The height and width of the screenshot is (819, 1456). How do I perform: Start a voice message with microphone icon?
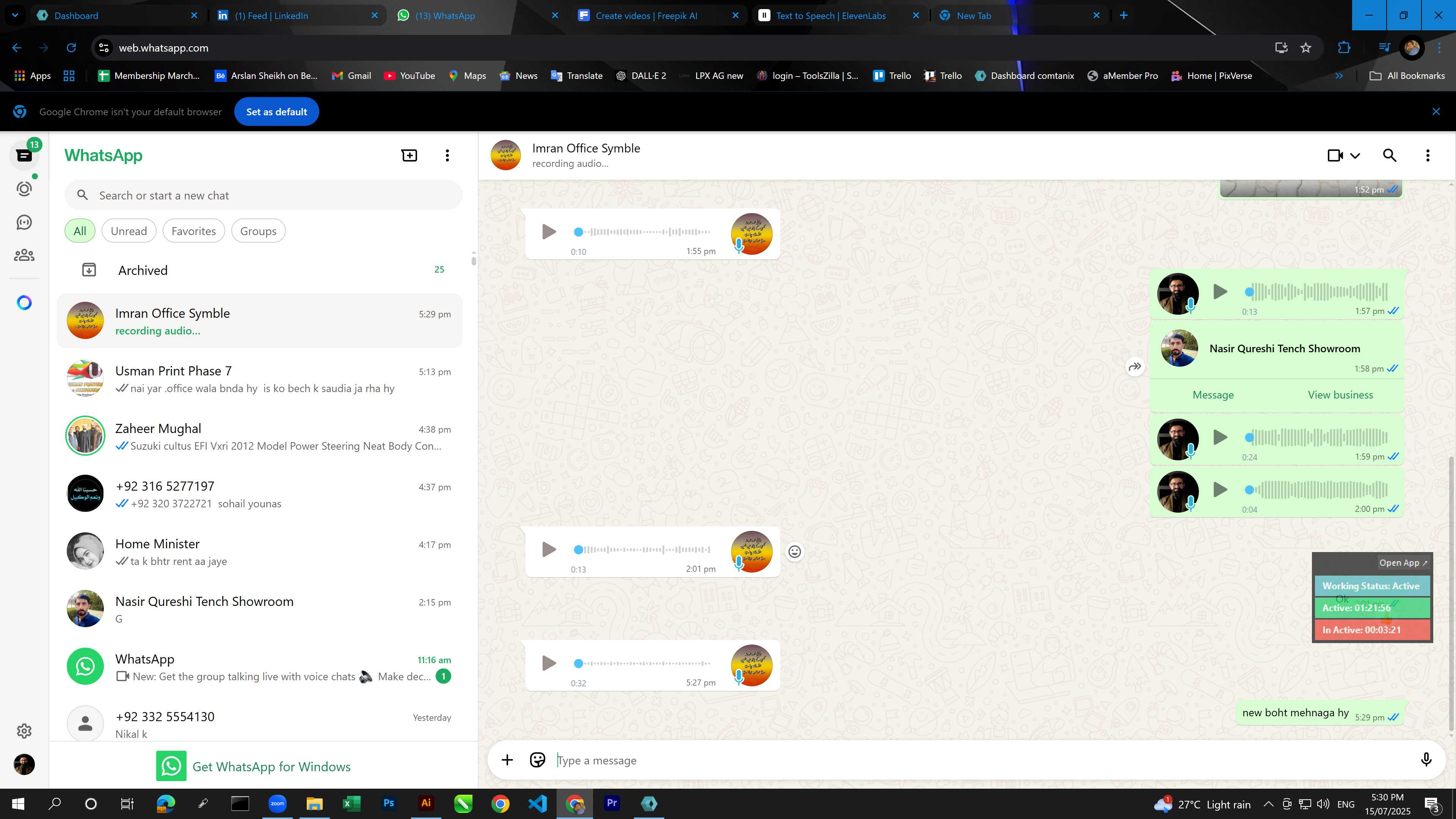pyautogui.click(x=1426, y=759)
